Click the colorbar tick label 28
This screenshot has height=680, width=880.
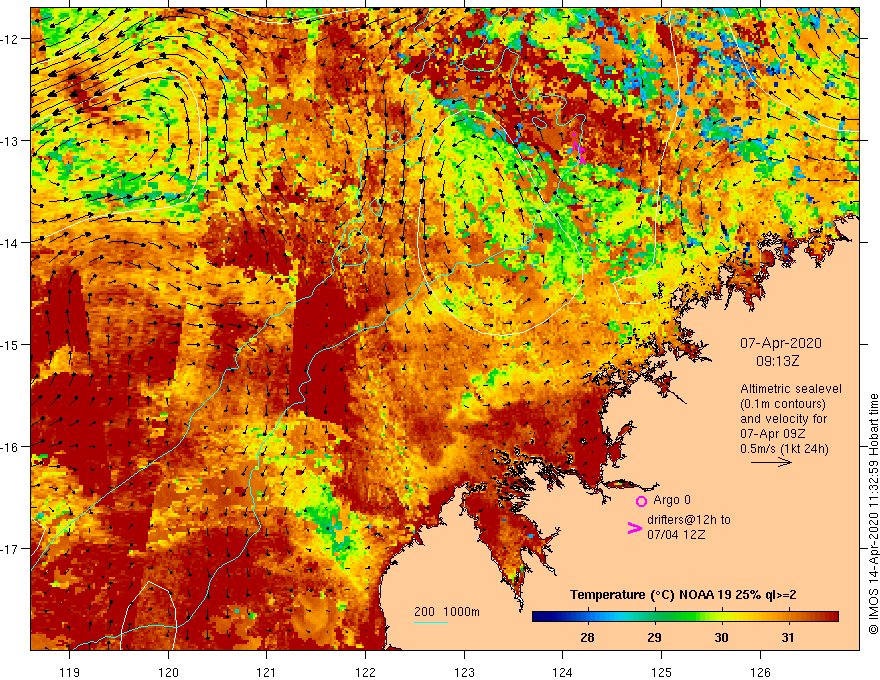coord(587,637)
